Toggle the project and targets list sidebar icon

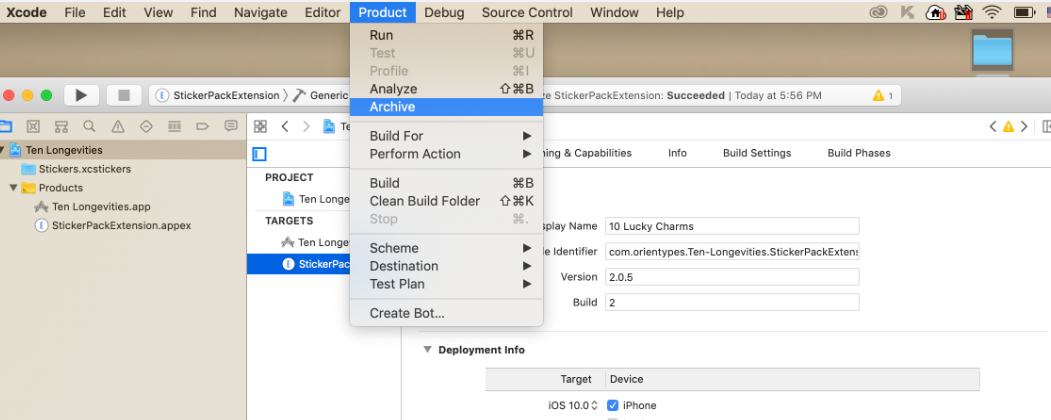259,154
